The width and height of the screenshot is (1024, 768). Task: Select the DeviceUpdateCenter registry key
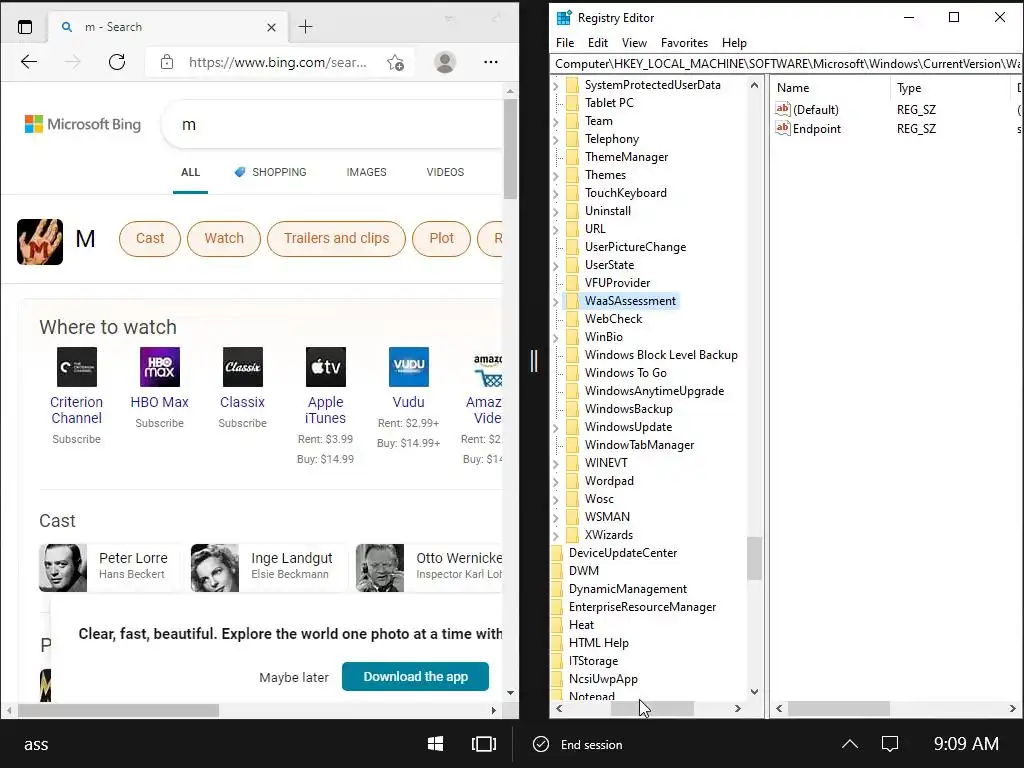click(622, 552)
